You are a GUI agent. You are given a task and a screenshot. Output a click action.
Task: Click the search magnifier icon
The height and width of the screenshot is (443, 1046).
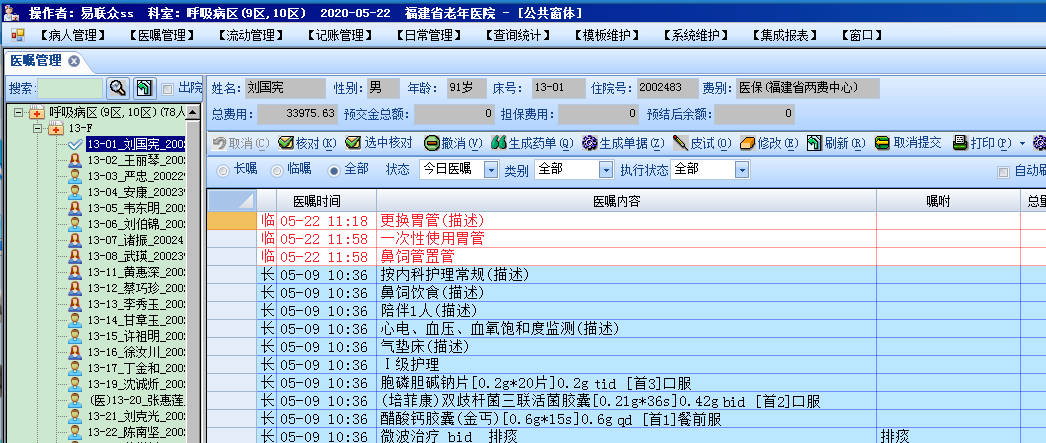(118, 88)
